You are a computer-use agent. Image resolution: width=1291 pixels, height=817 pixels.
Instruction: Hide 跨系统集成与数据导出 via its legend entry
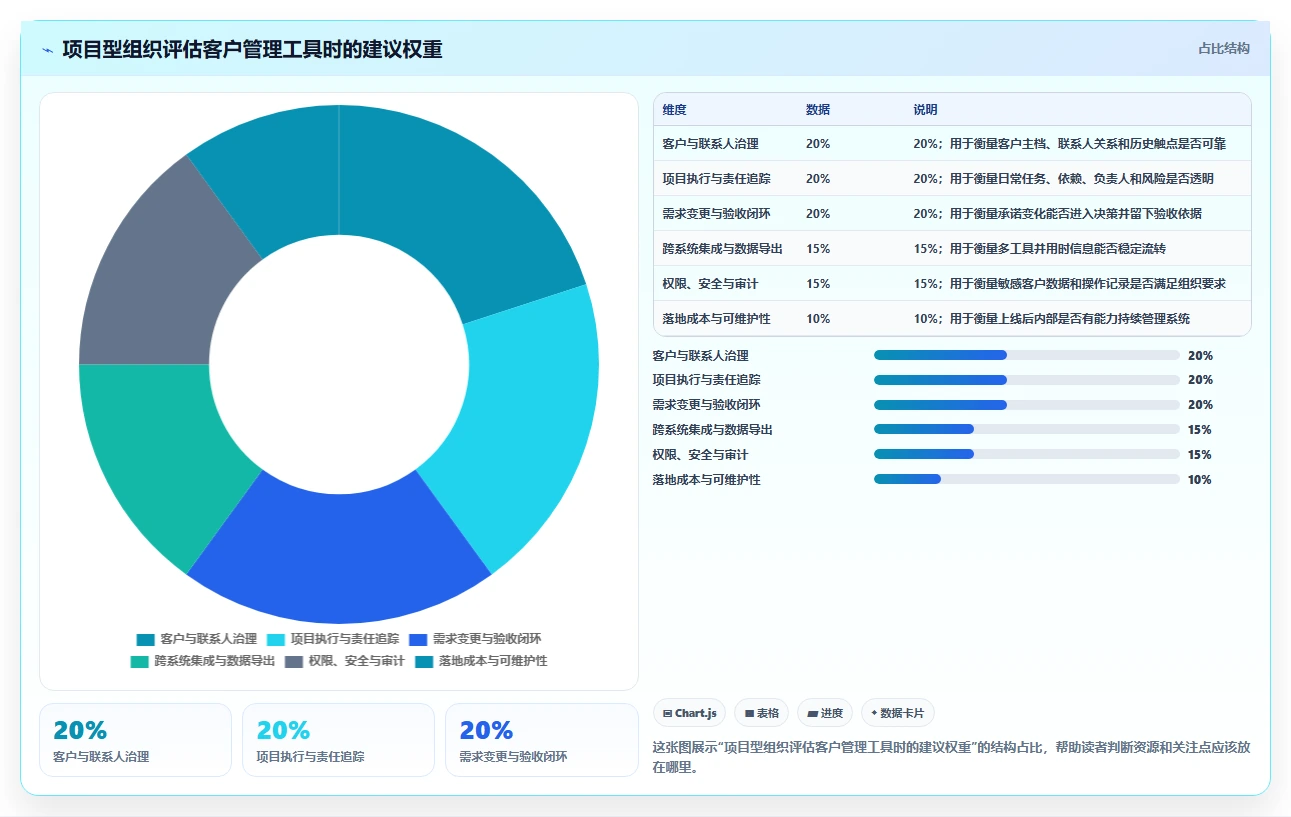[x=203, y=661]
